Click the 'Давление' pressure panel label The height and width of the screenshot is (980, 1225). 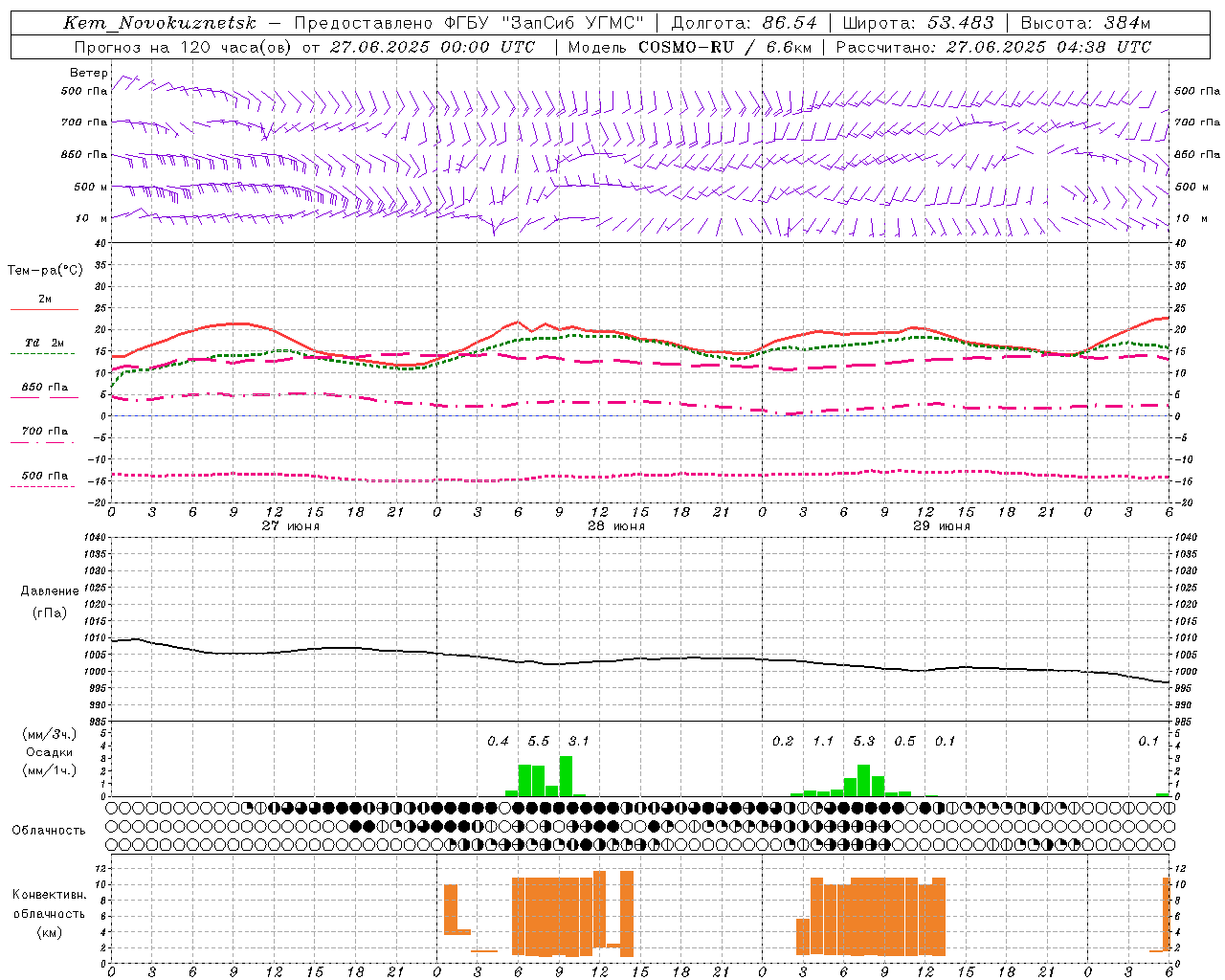50,591
